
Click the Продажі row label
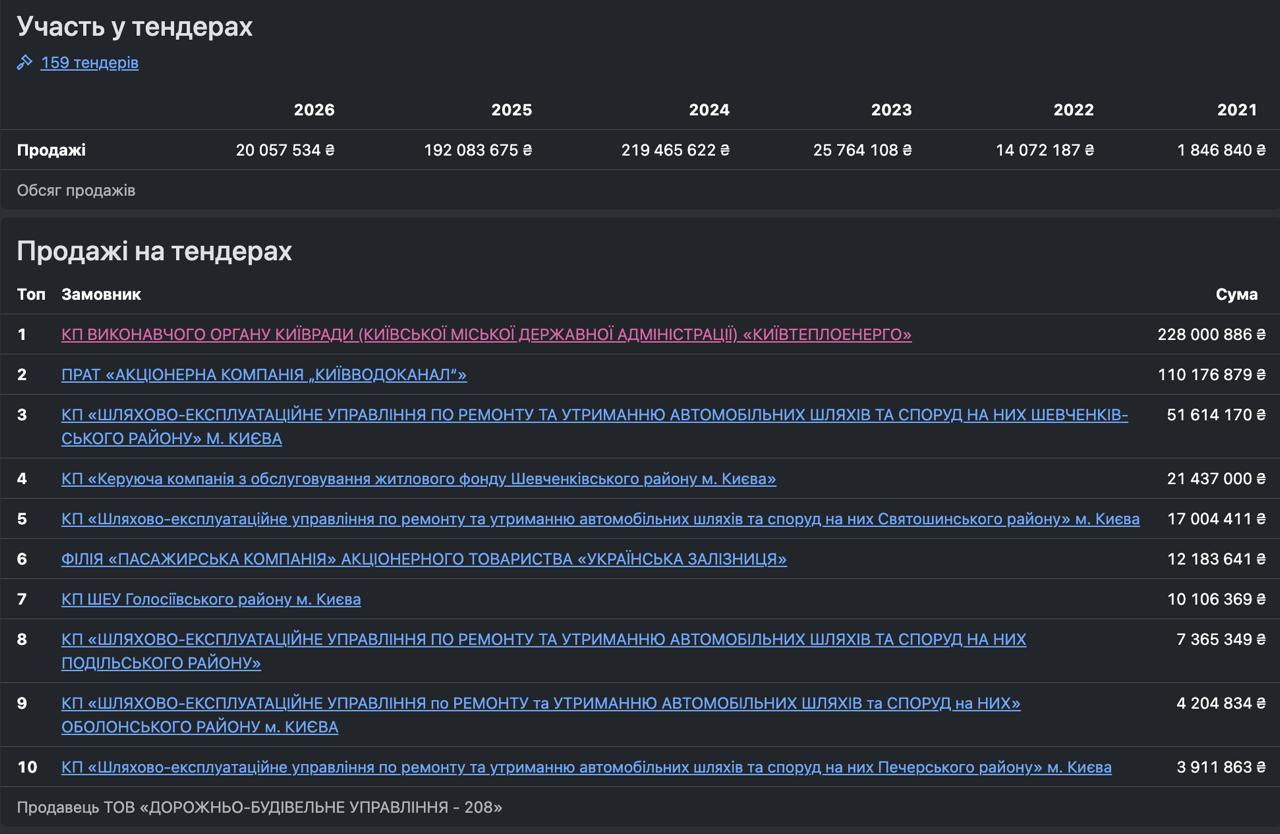pos(51,150)
